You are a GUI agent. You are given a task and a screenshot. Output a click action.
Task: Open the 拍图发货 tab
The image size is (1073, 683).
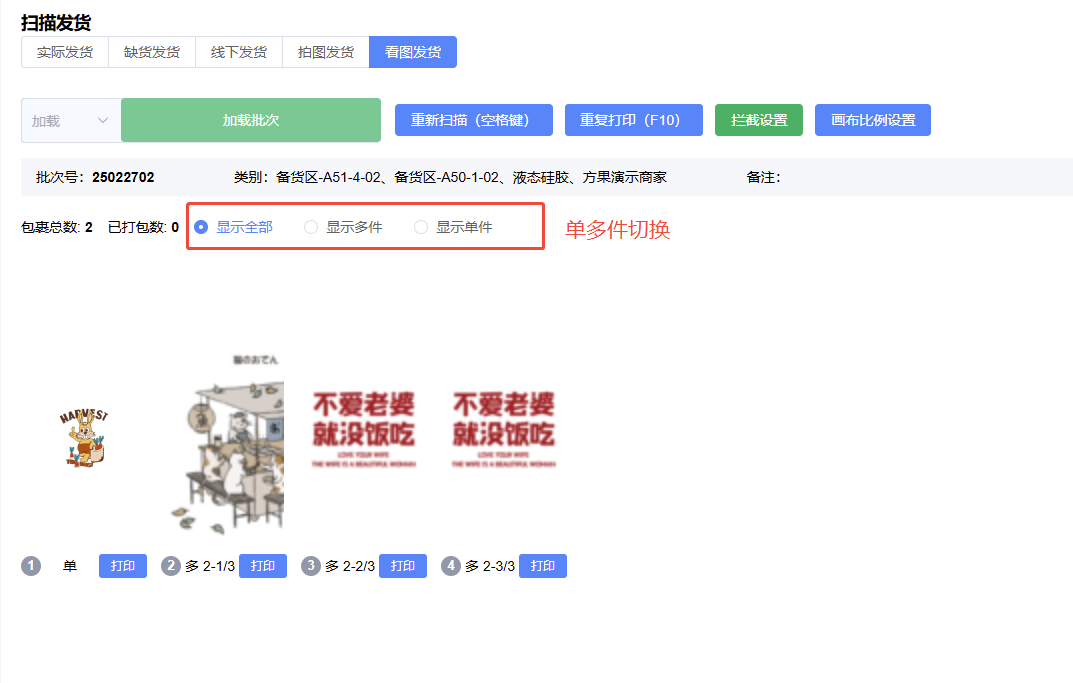pos(326,52)
